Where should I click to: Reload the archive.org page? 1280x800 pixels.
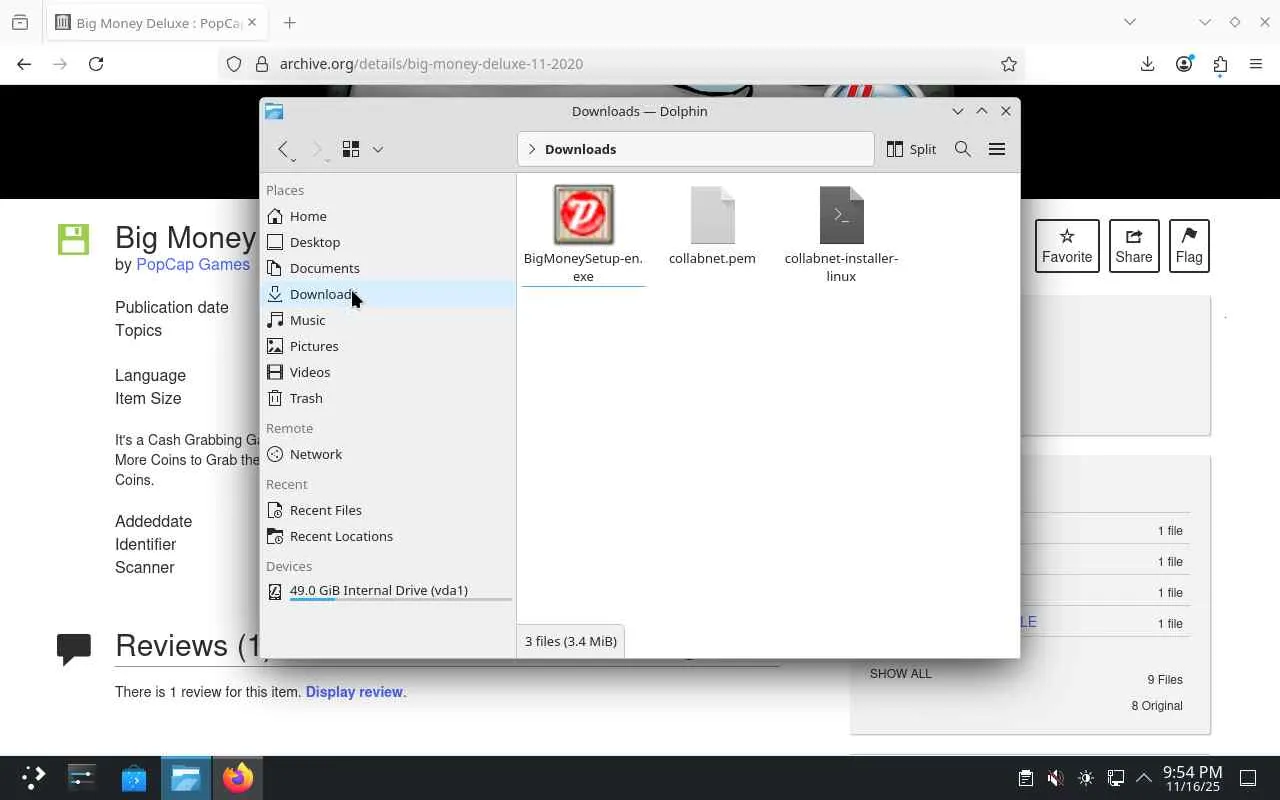point(96,64)
